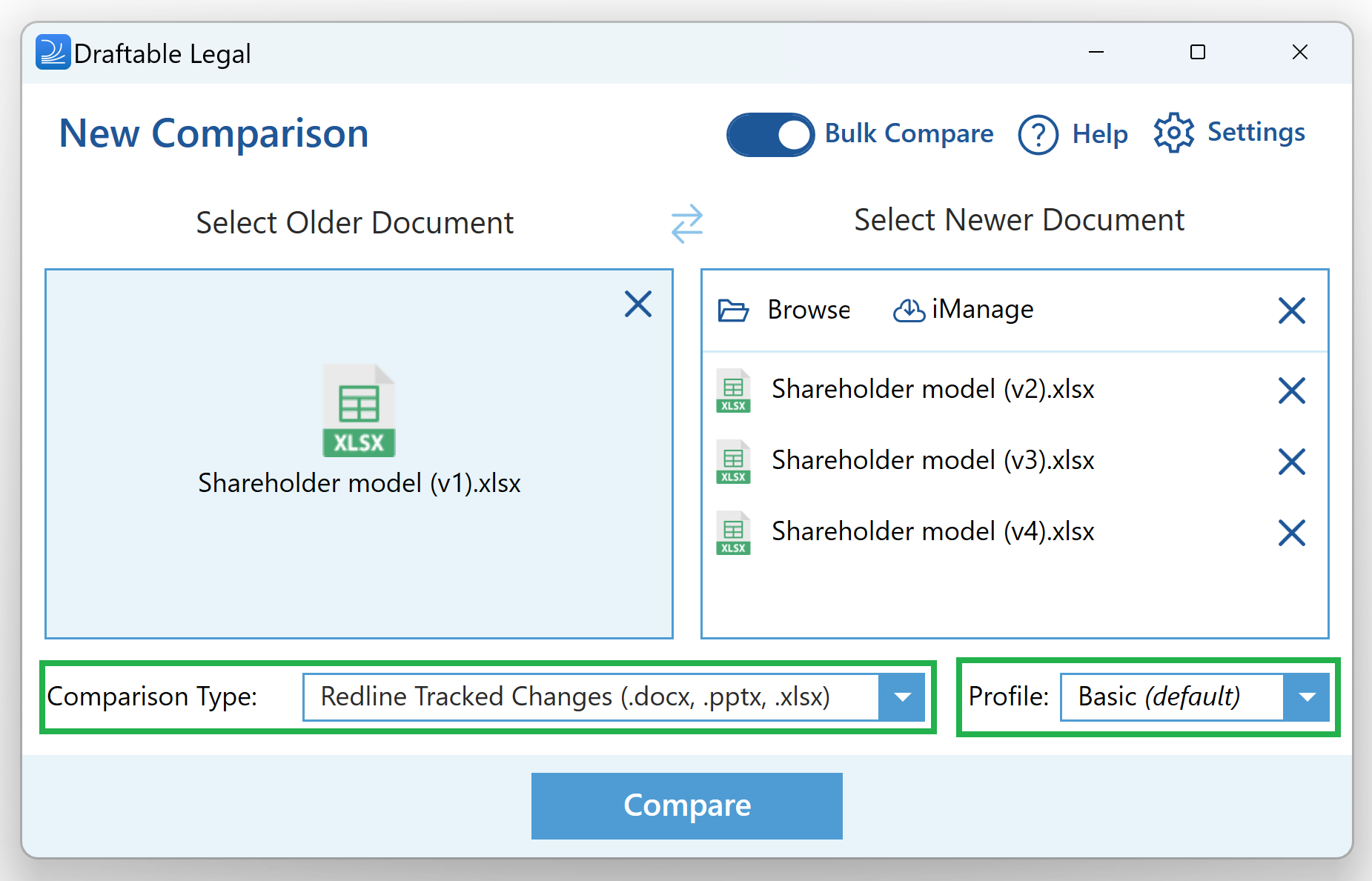1372x881 pixels.
Task: Click the v4 XLSX file icon
Action: pos(733,533)
